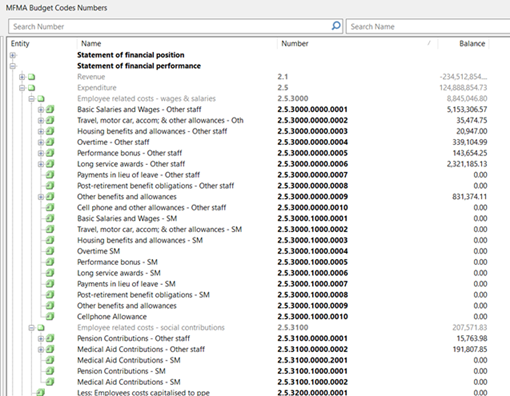Select number 2.5.3000.1000.0005
This screenshot has width=510, height=396.
coord(313,262)
